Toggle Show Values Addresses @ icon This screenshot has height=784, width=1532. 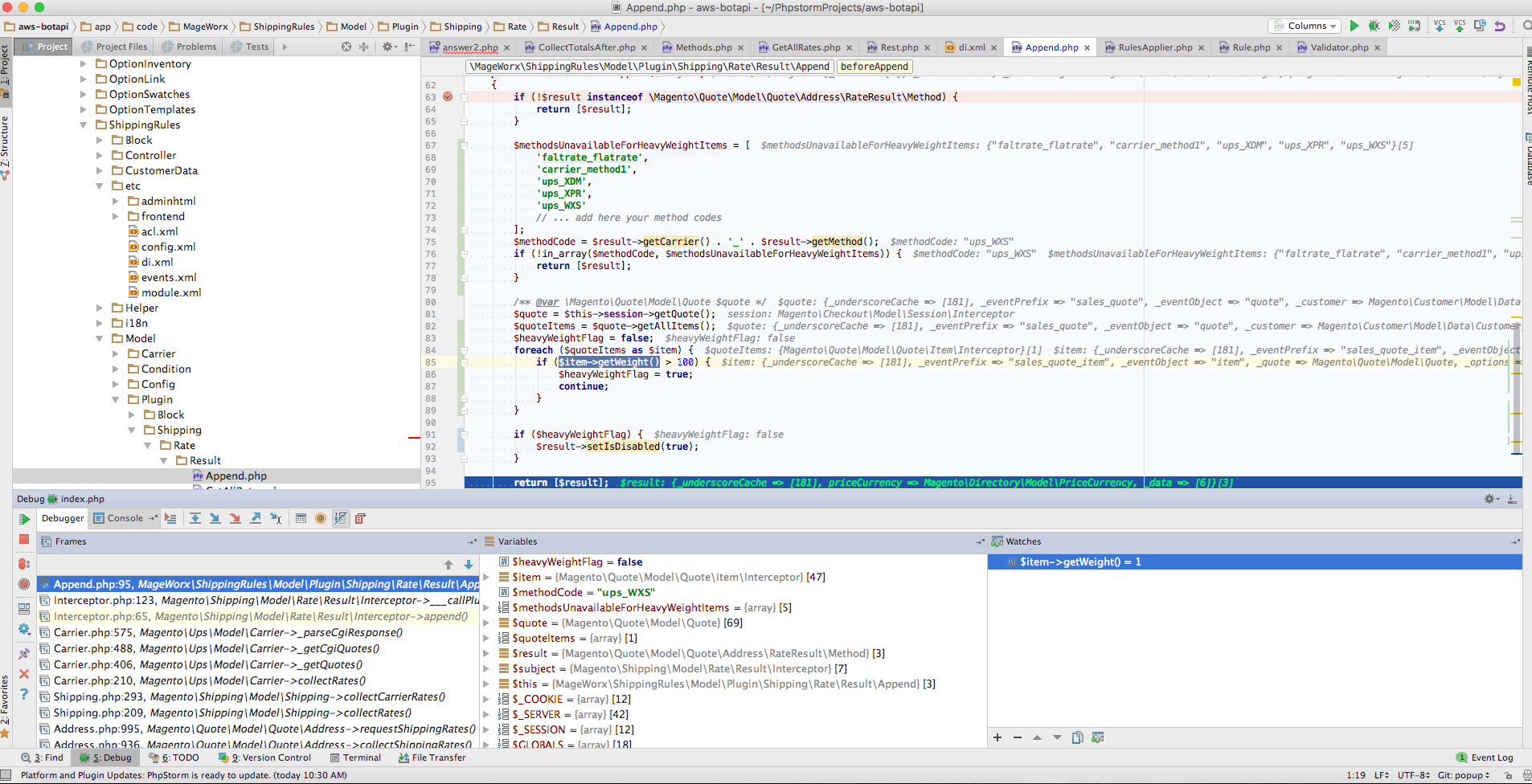pos(321,518)
